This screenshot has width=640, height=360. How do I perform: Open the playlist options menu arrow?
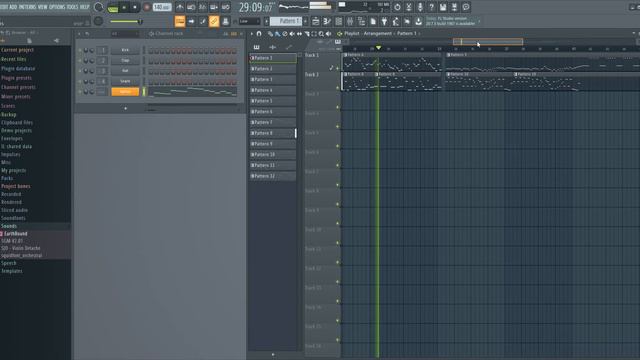coord(252,34)
